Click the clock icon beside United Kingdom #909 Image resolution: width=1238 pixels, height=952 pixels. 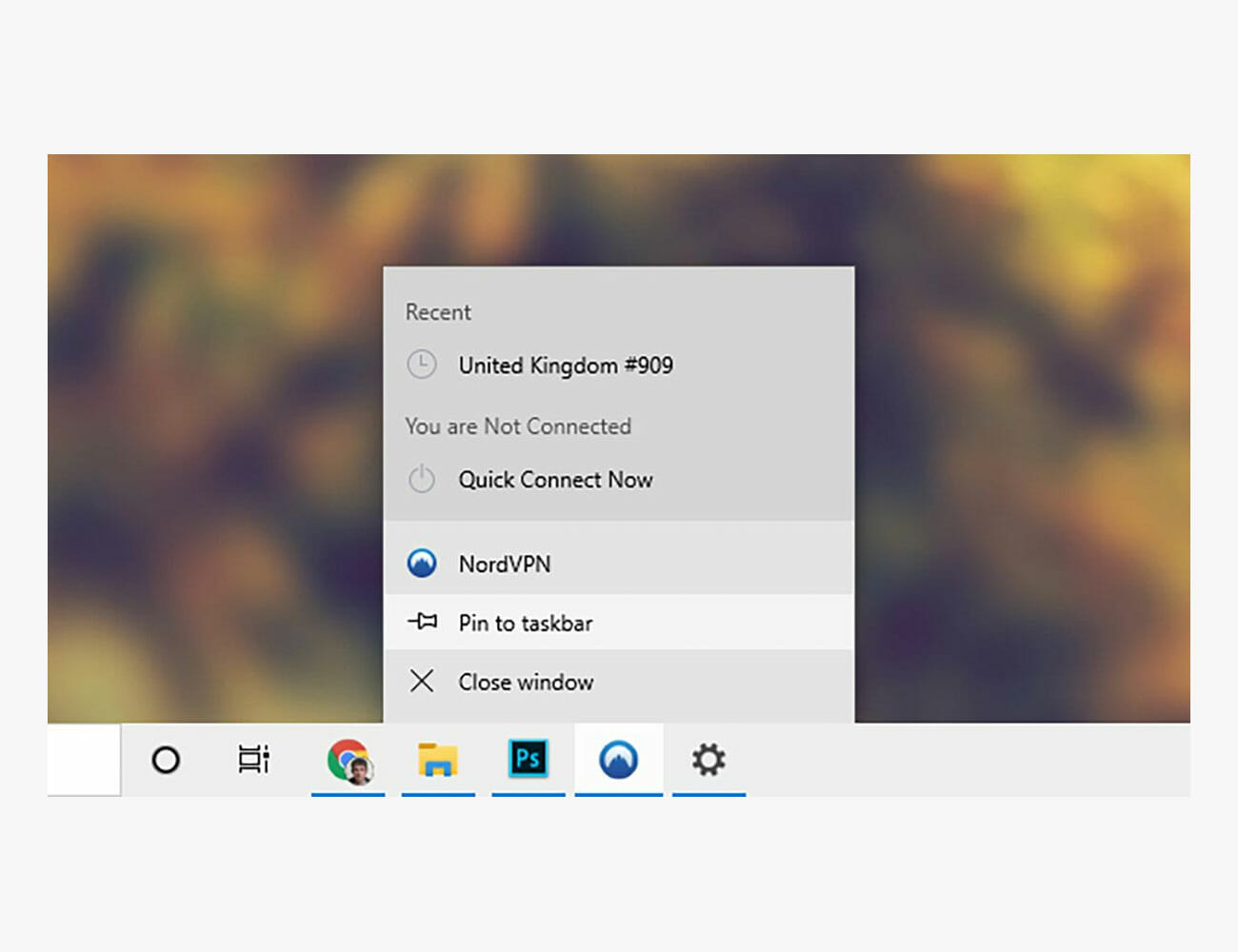[x=422, y=365]
